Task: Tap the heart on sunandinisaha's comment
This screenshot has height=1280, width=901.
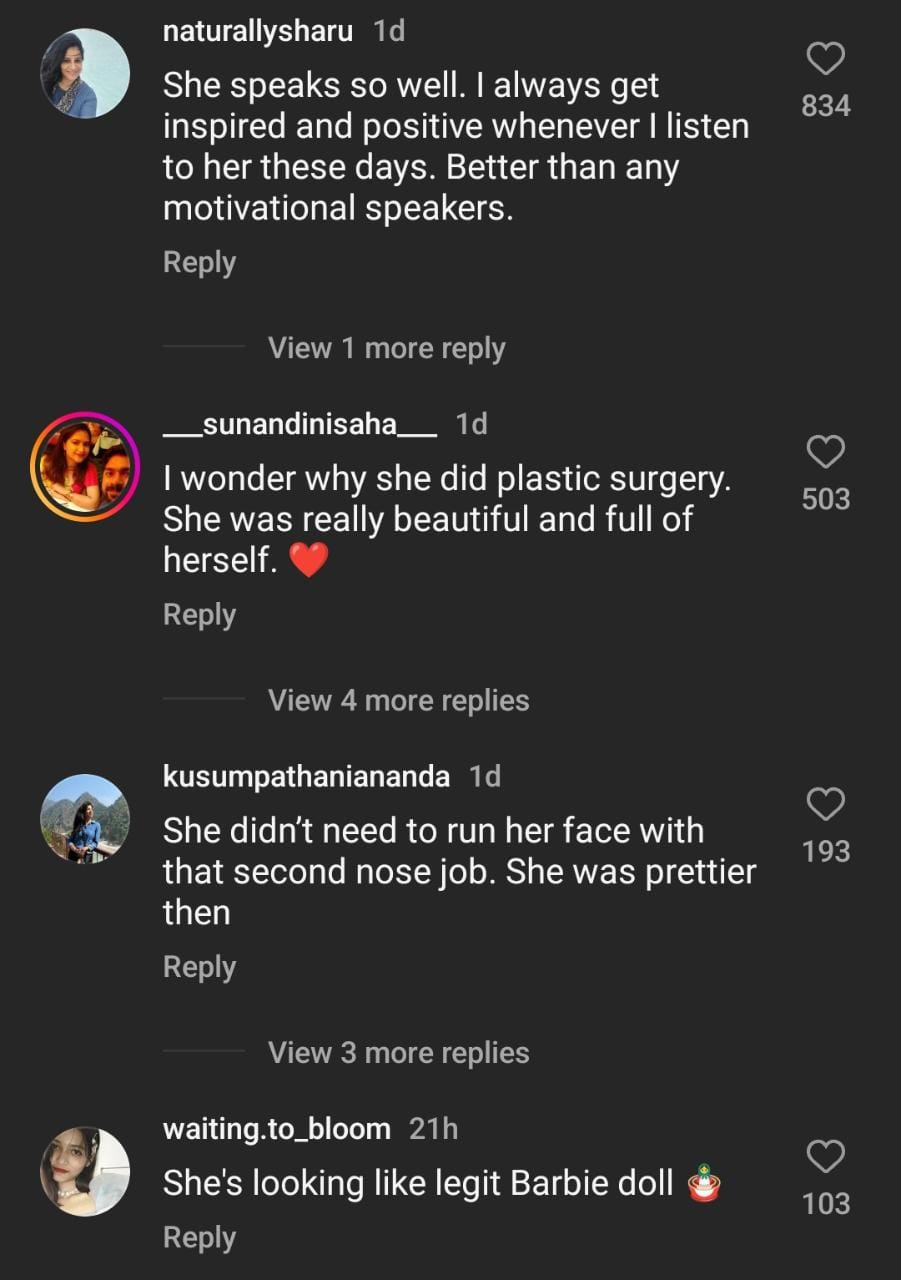Action: click(825, 453)
